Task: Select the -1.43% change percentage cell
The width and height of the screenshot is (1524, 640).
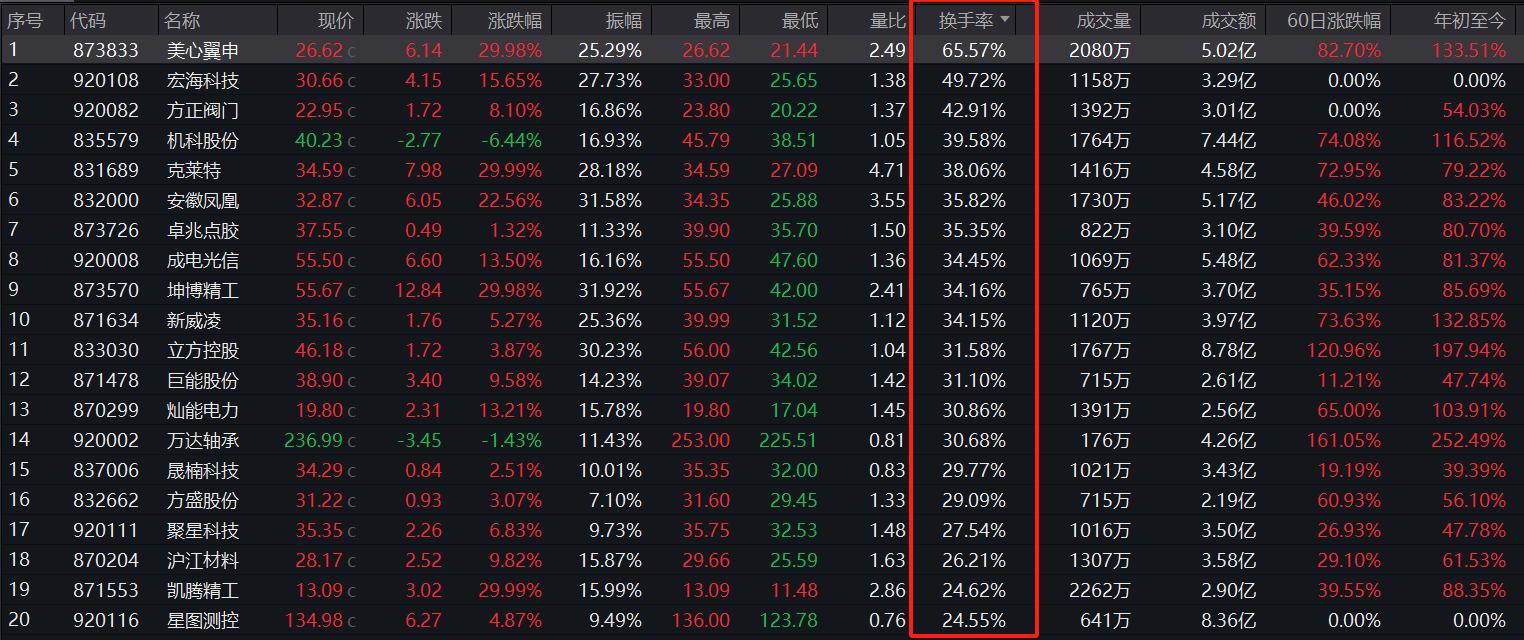Action: tap(511, 440)
